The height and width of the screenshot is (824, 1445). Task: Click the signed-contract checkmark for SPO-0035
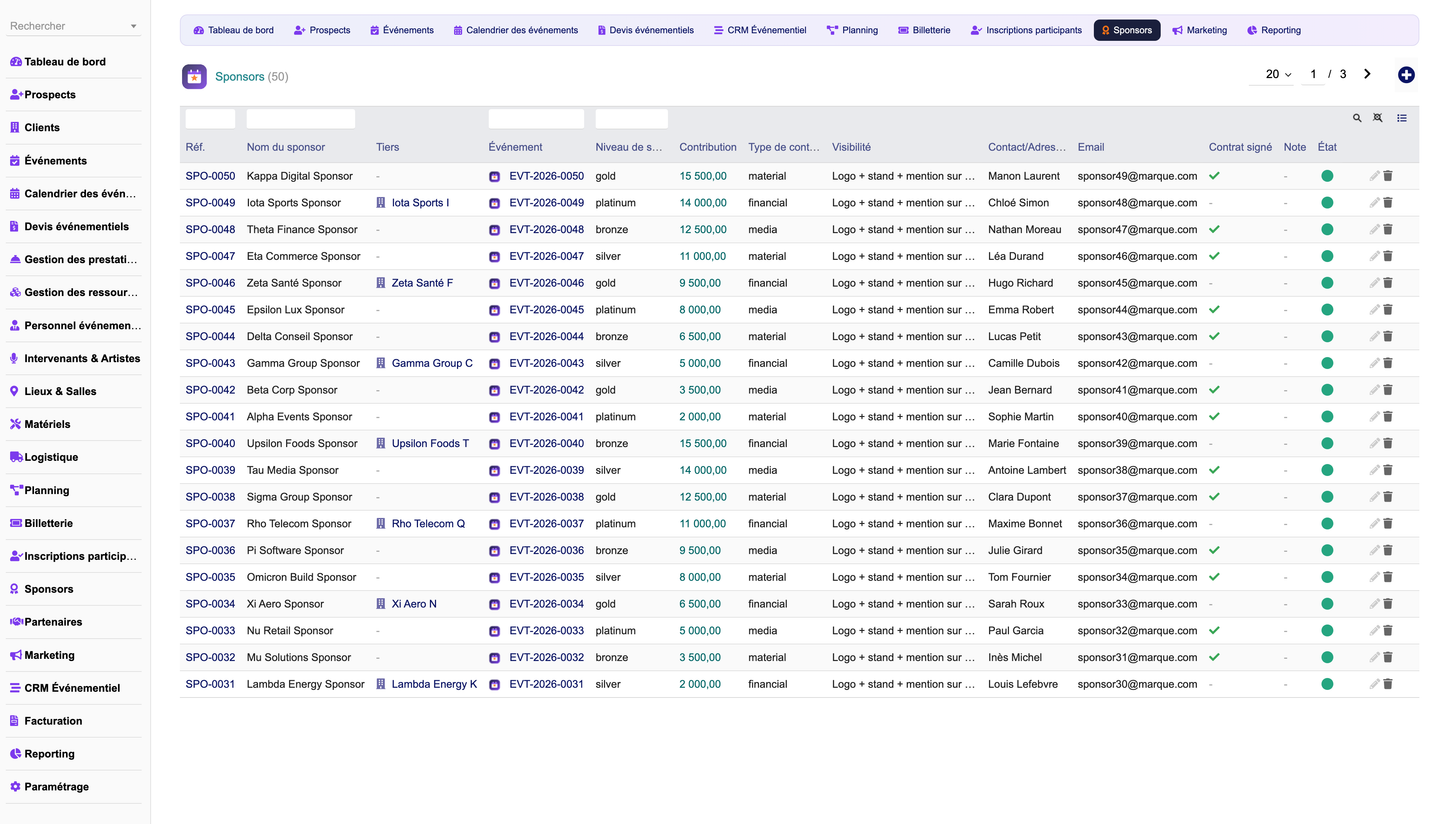[1214, 577]
